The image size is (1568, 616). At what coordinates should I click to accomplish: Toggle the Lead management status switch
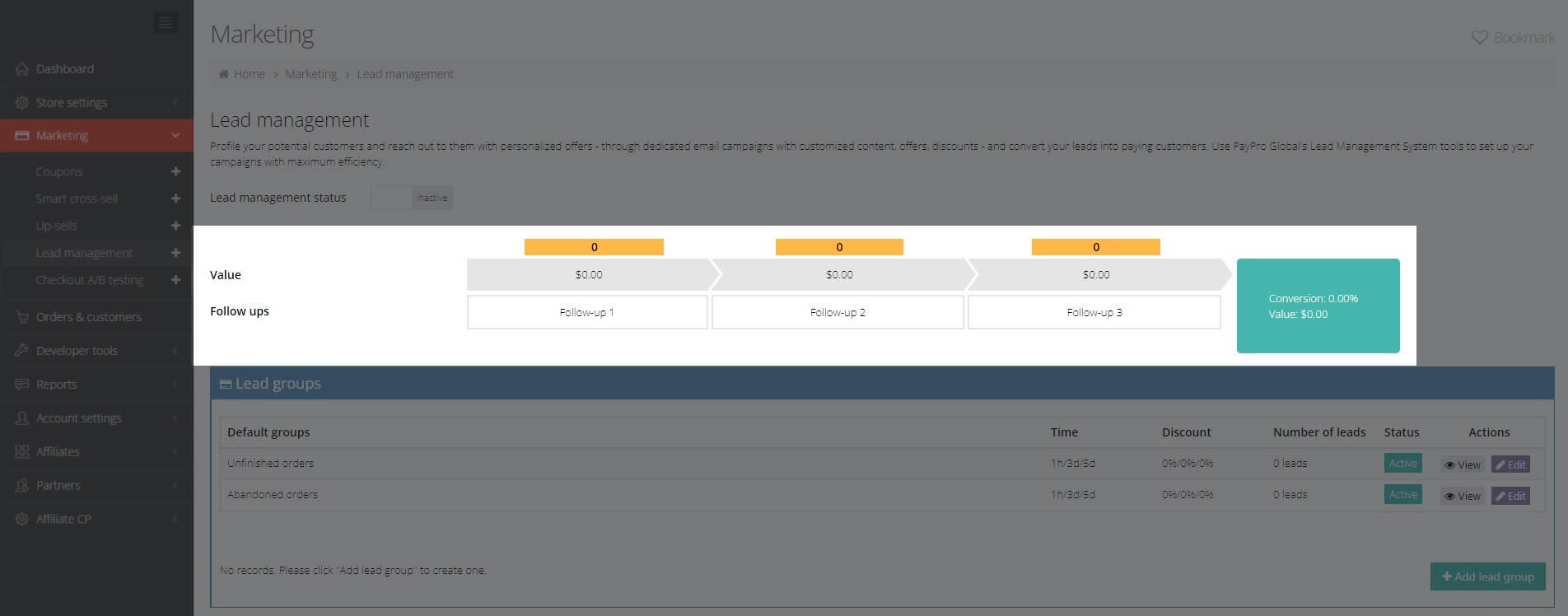pos(412,198)
